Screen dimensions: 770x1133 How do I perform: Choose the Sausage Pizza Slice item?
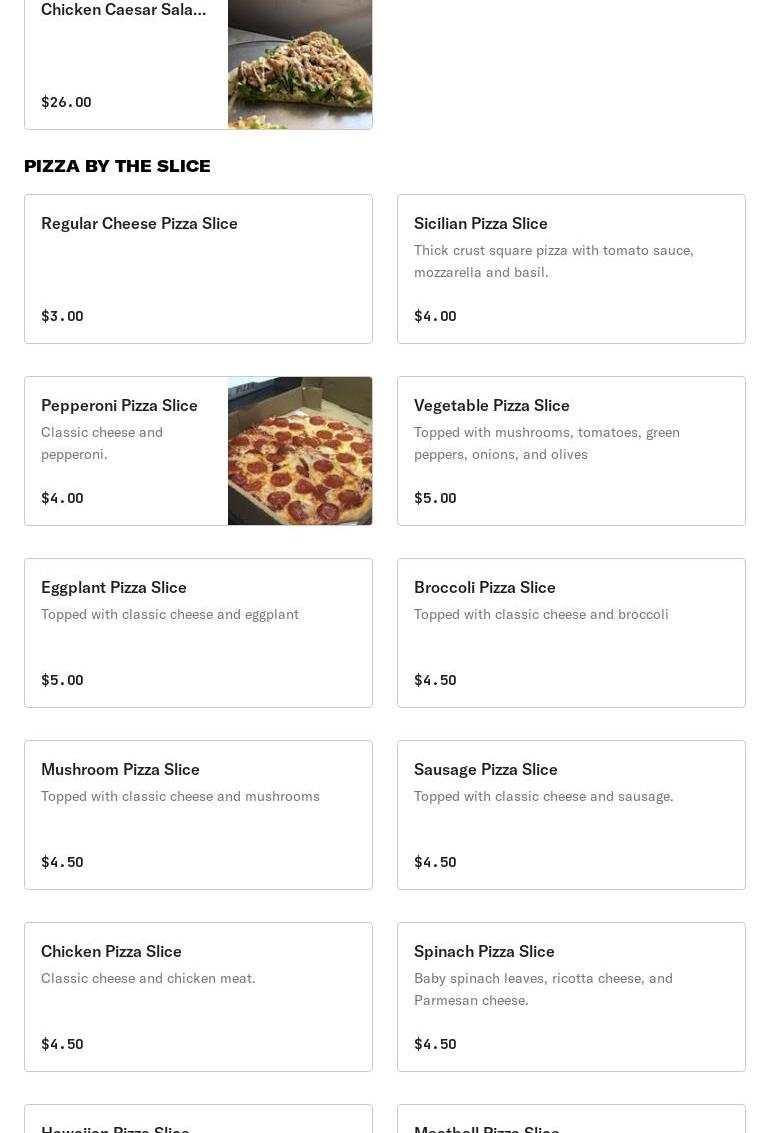571,815
